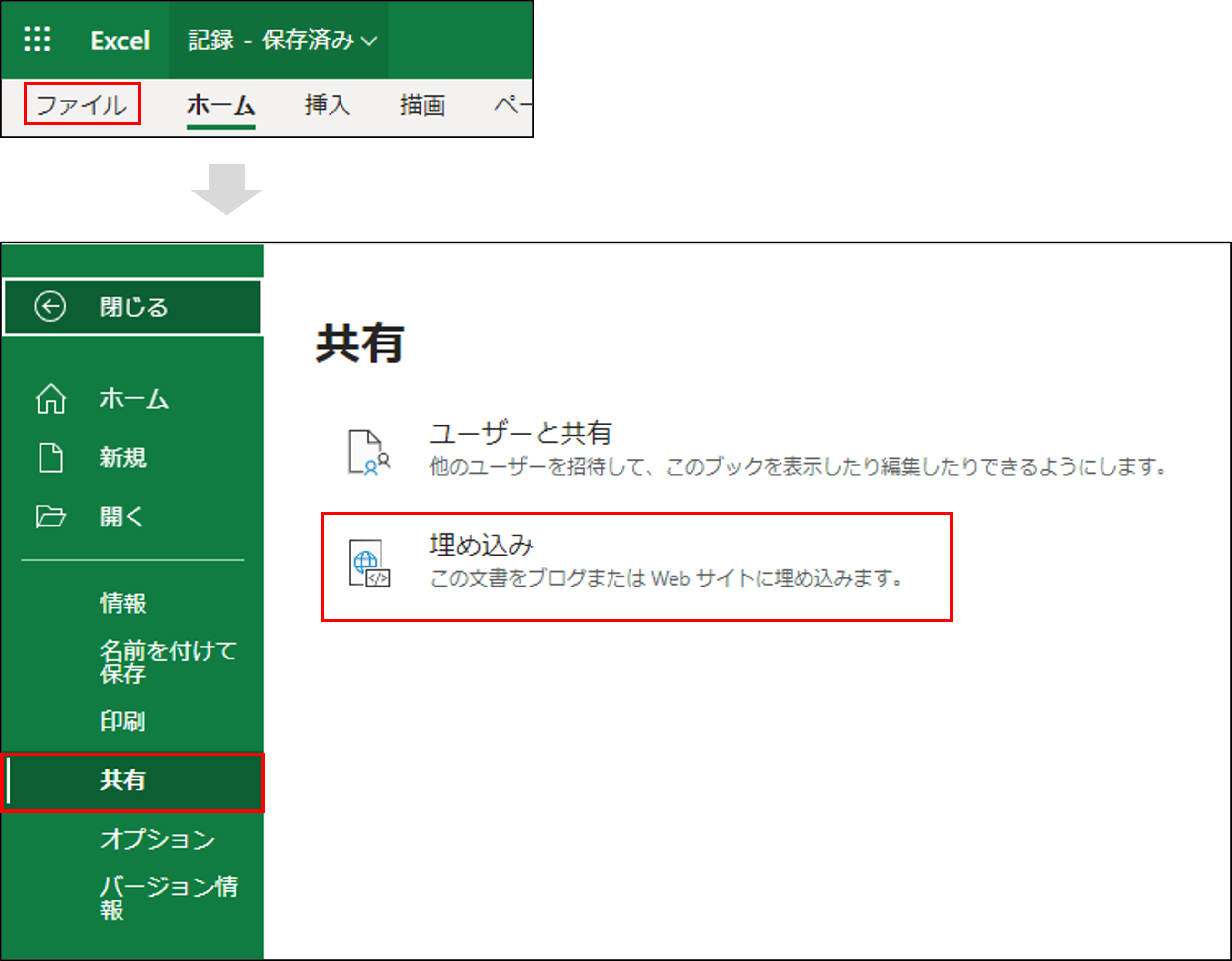Open the 挿入 ribbon tab

point(327,105)
